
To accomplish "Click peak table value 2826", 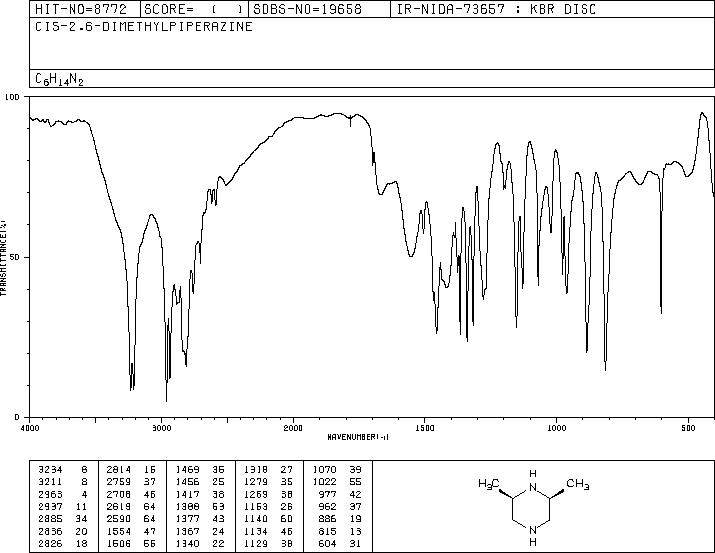I will pos(50,544).
